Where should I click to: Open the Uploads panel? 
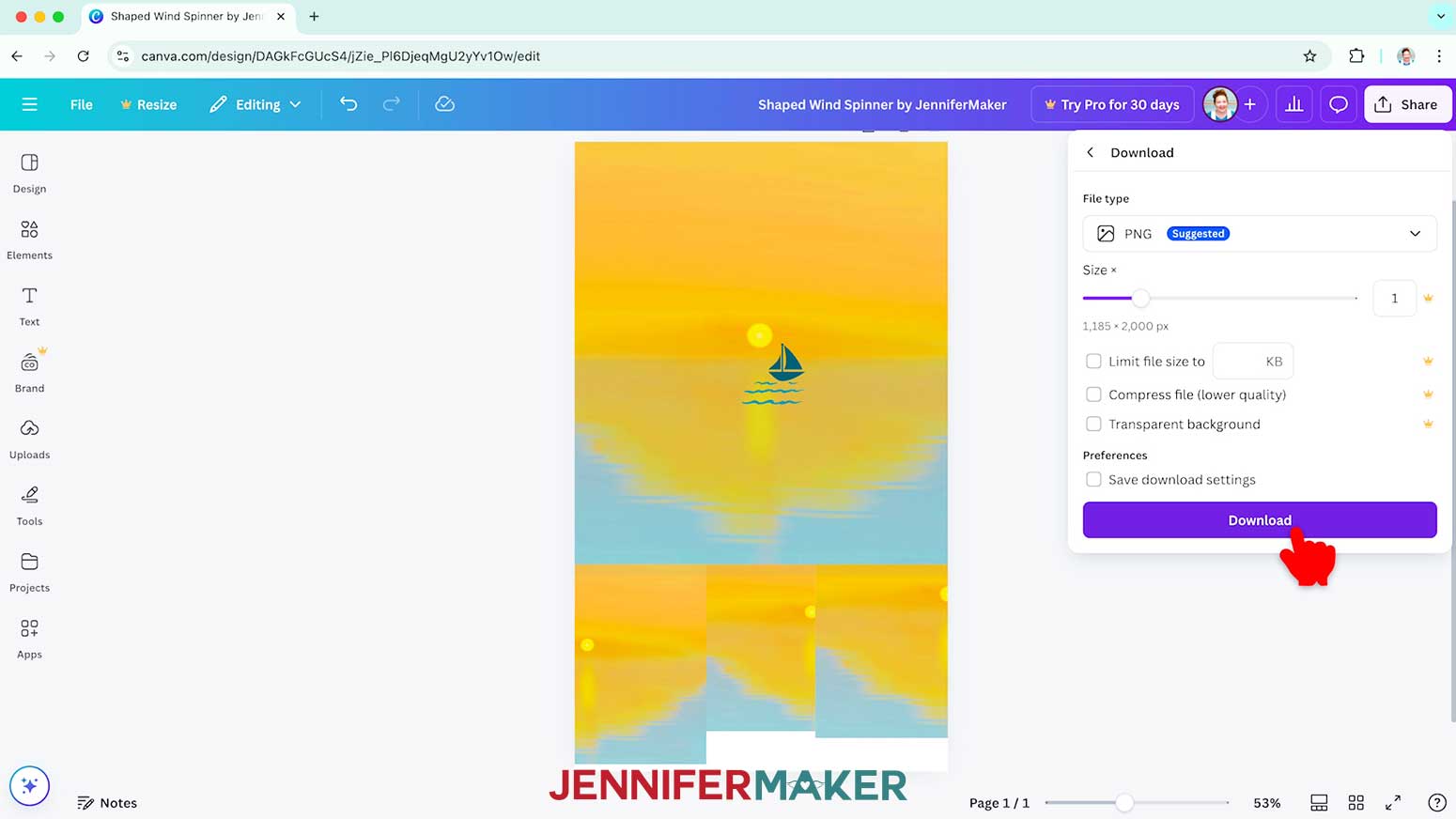click(29, 440)
